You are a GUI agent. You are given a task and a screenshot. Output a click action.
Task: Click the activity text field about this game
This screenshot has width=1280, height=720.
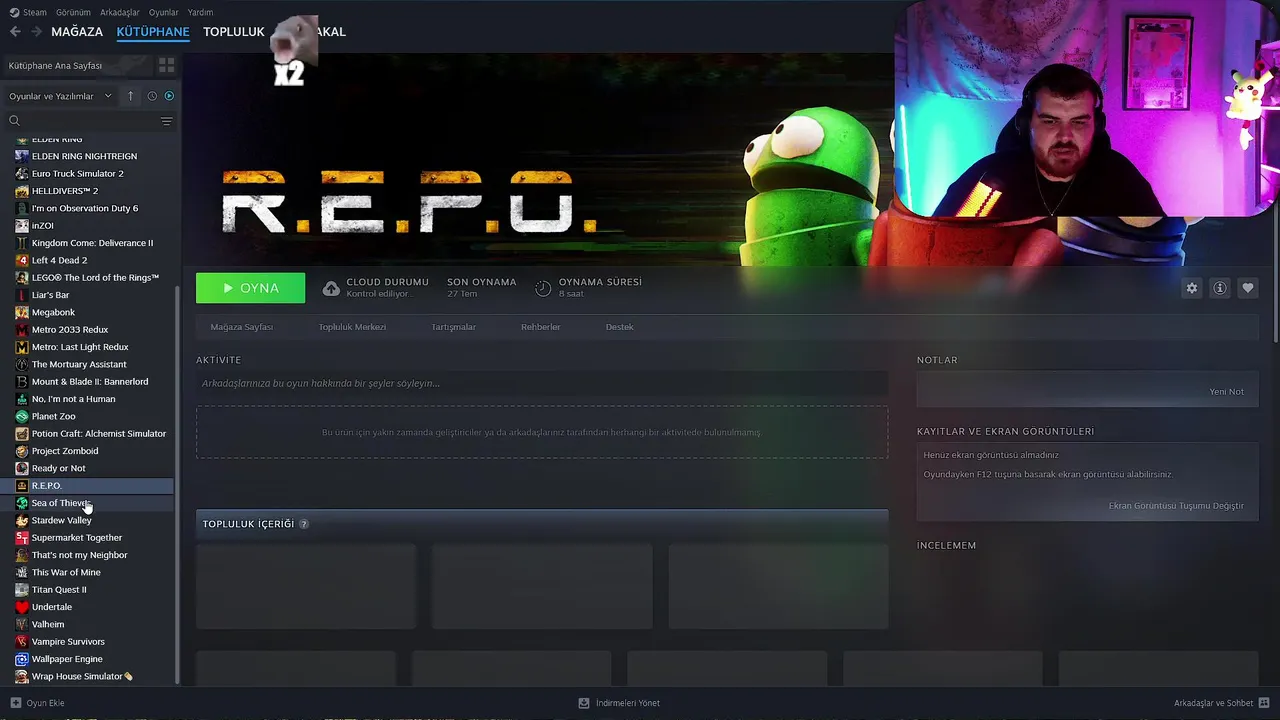pyautogui.click(x=542, y=383)
